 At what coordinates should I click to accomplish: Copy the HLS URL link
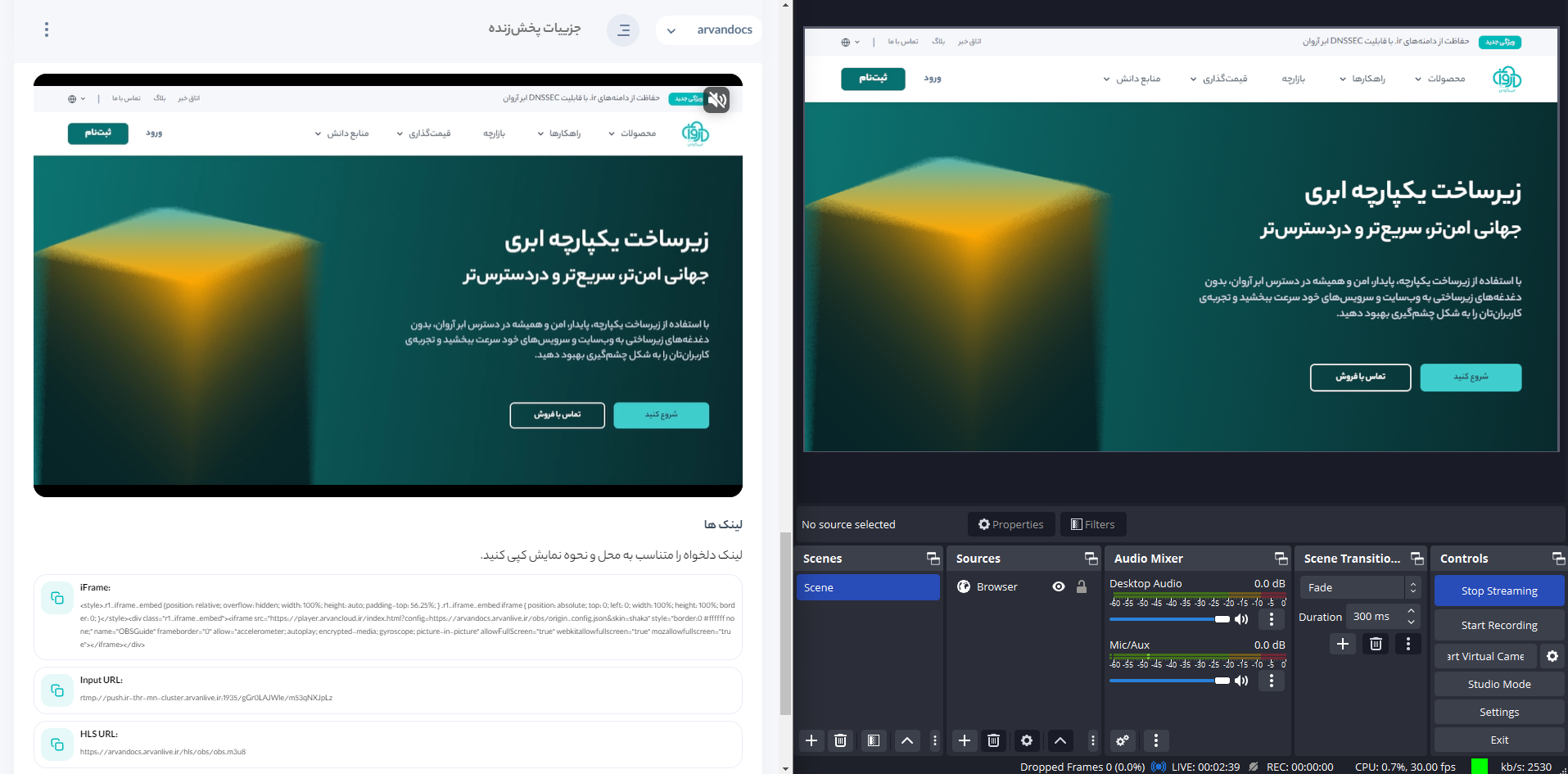[57, 745]
